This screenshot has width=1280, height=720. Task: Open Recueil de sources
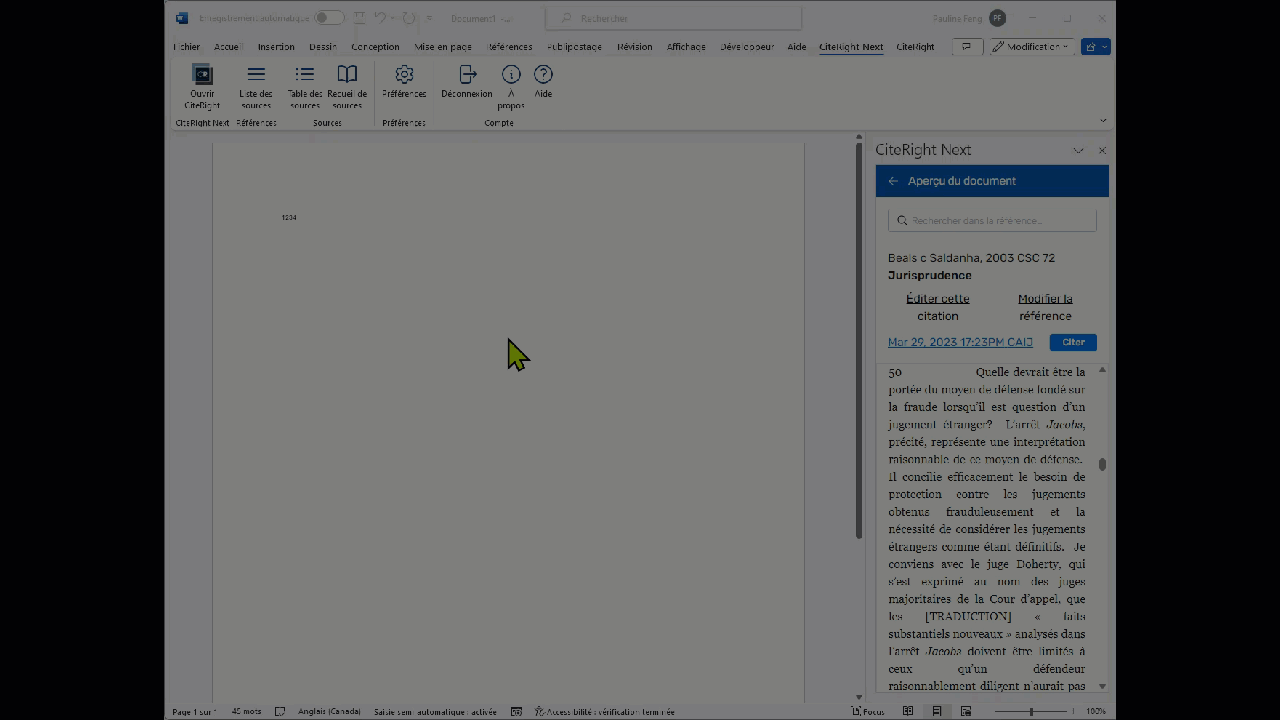click(347, 87)
